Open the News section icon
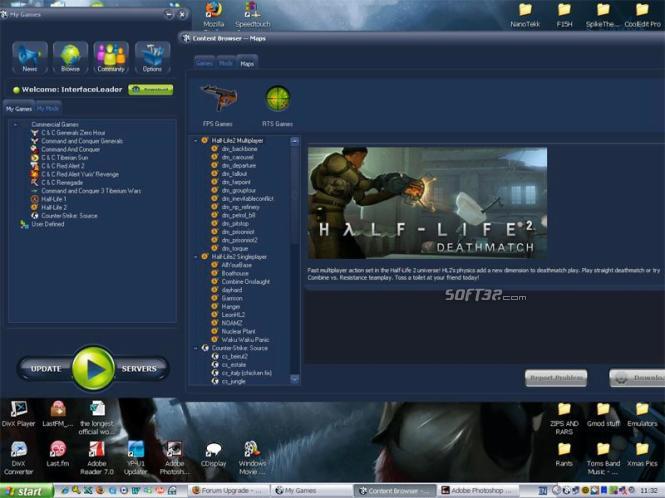Viewport: 665px width, 498px height. [30, 57]
